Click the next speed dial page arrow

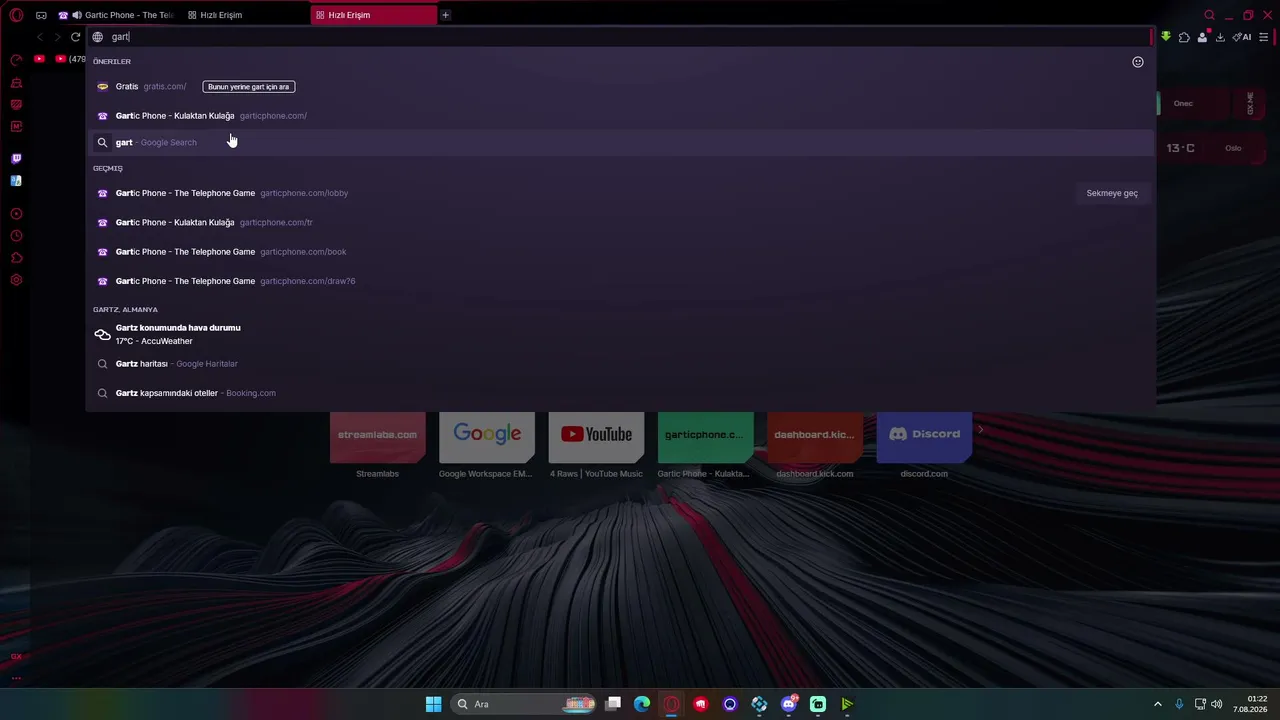(980, 430)
